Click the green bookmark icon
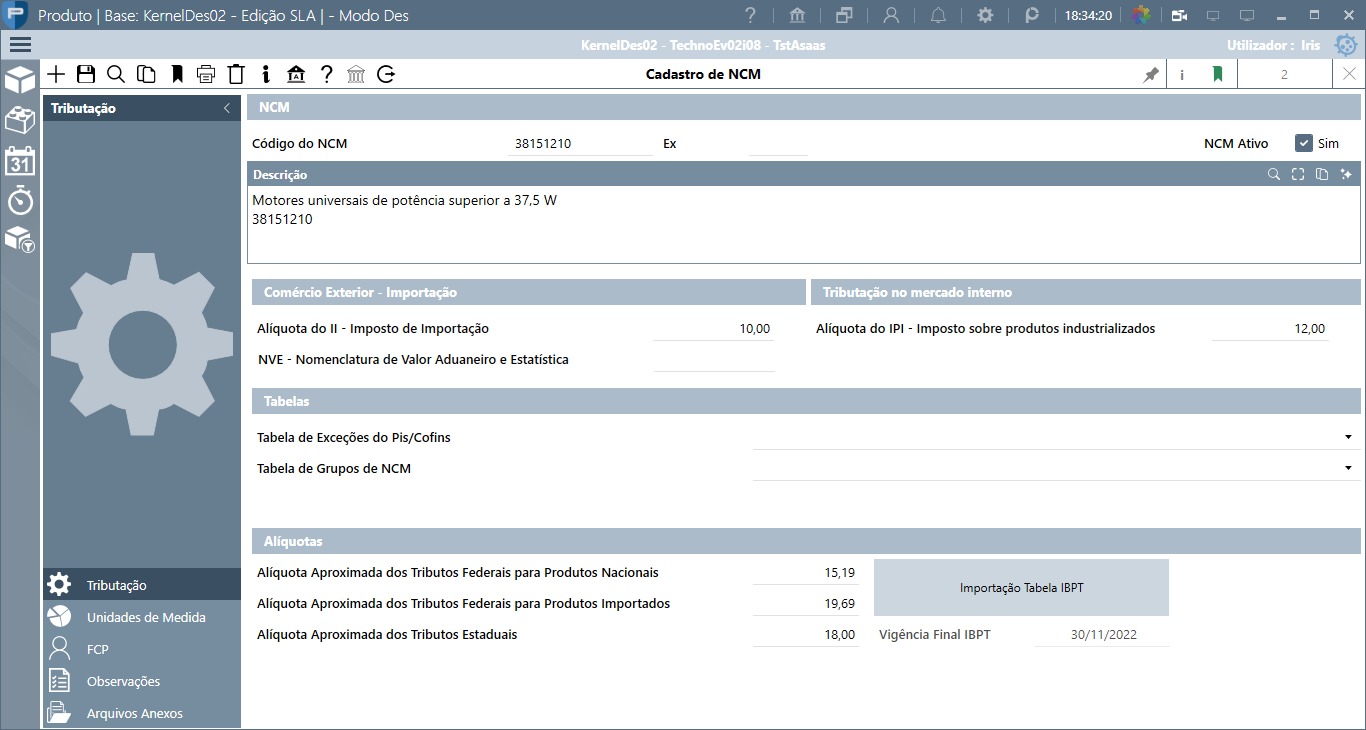 click(1217, 74)
